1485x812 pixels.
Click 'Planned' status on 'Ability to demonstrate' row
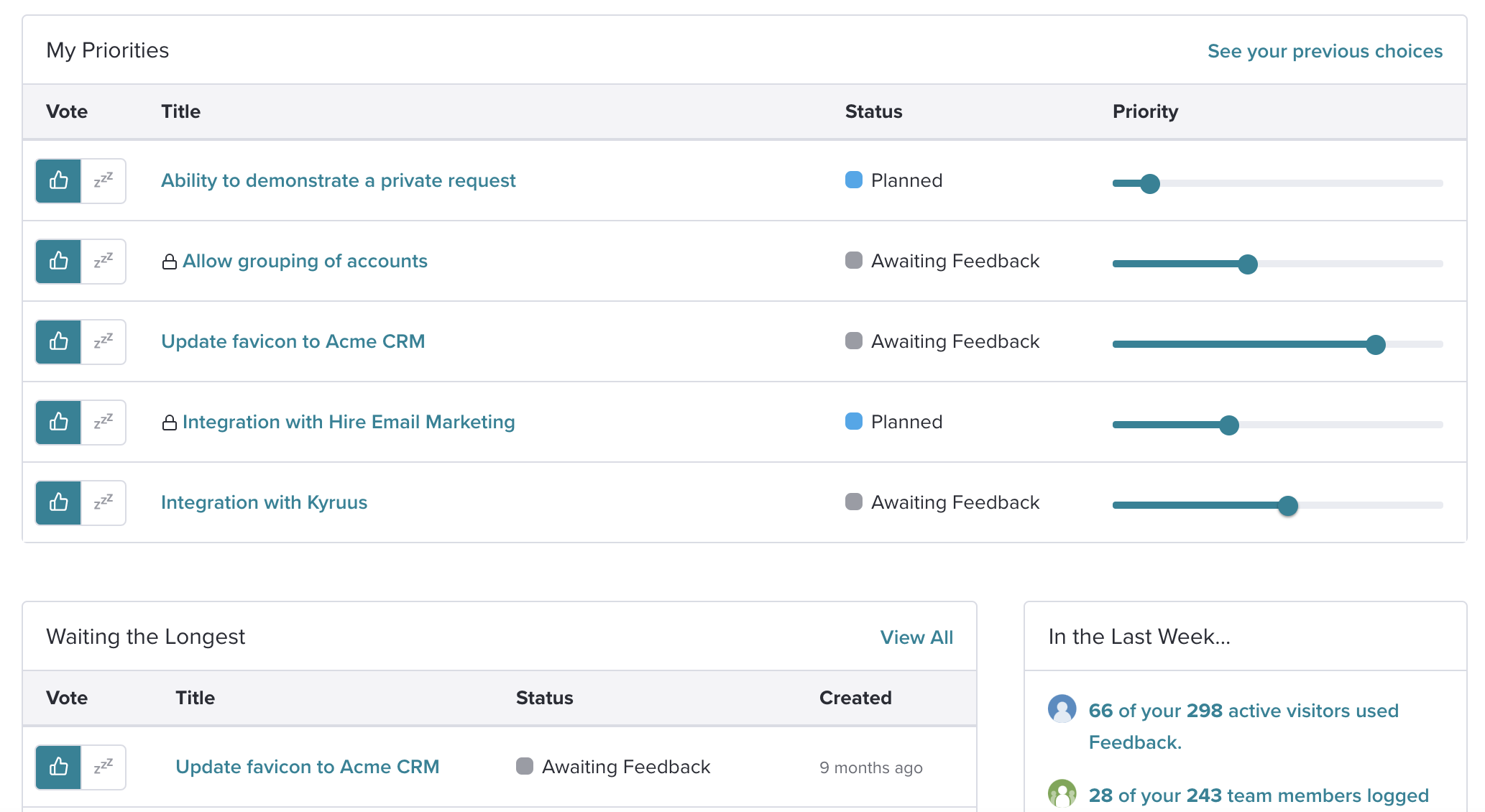[906, 180]
